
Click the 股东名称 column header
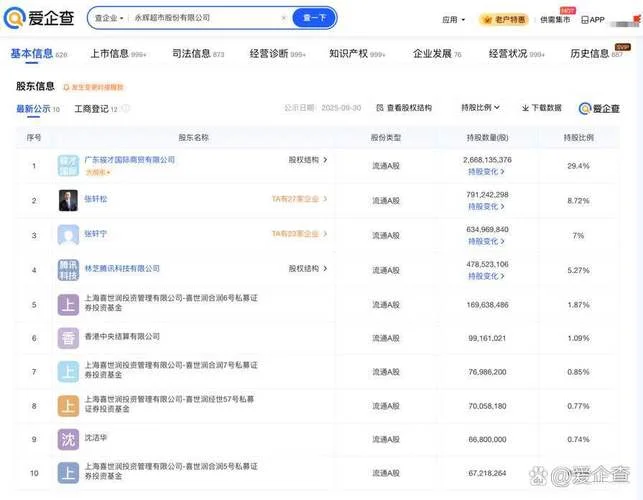194,137
